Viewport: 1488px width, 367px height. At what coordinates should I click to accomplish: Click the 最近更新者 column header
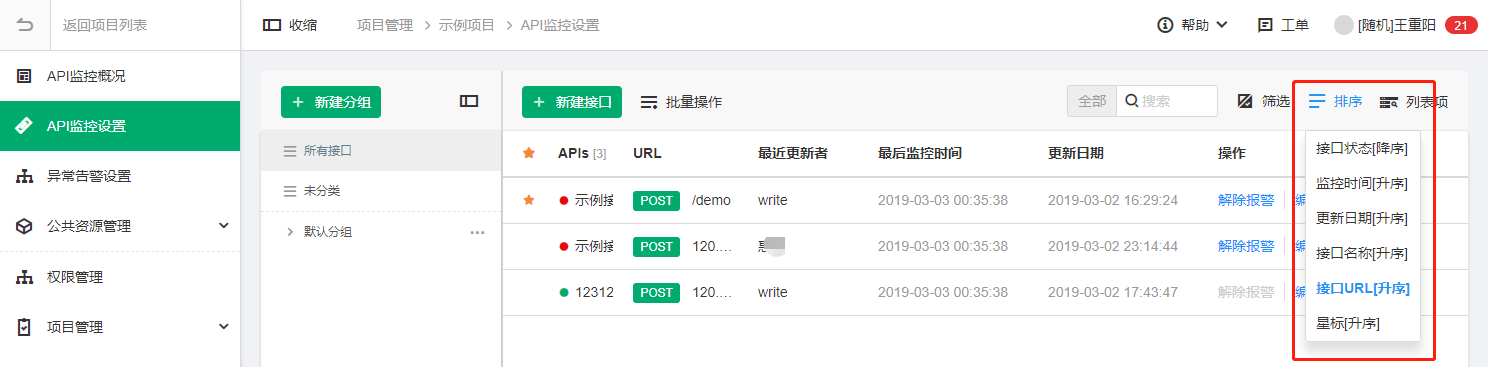pyautogui.click(x=792, y=153)
